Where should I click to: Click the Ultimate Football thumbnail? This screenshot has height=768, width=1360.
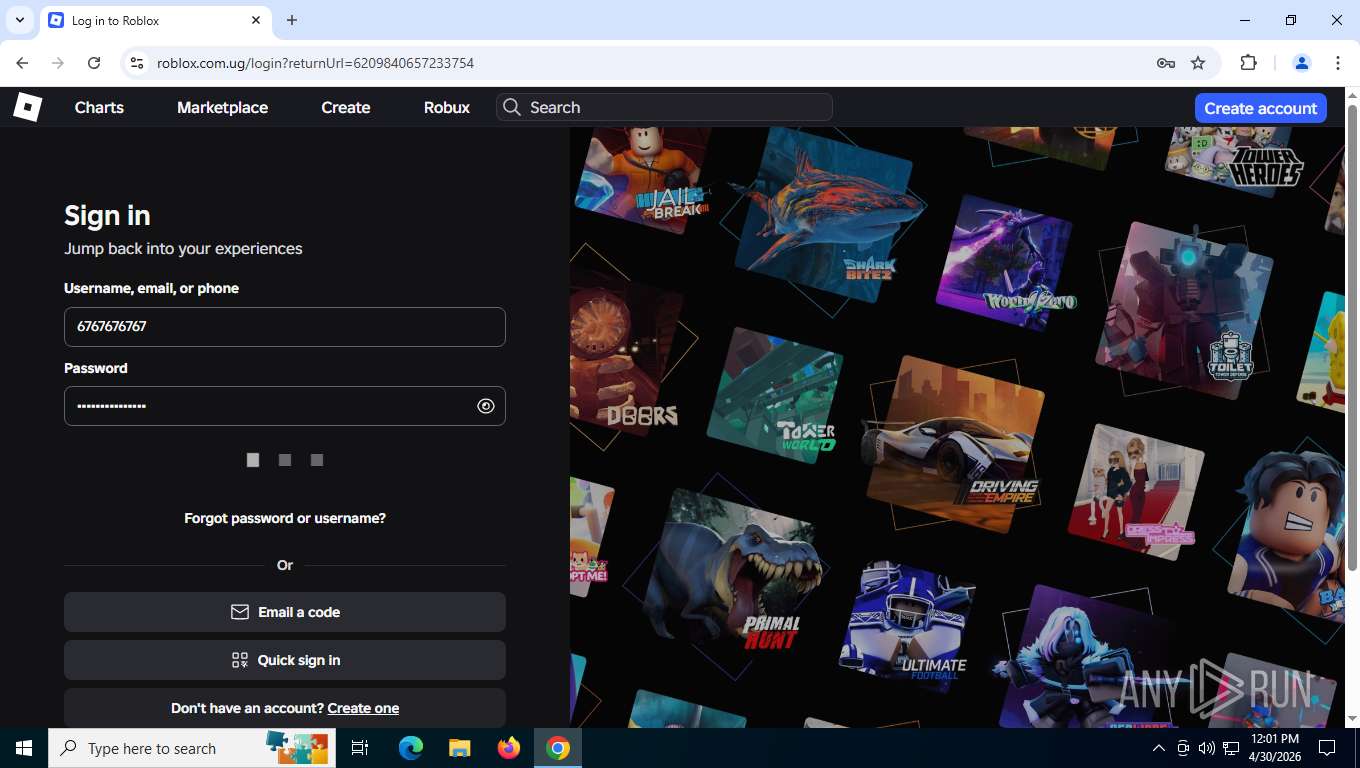pos(907,625)
